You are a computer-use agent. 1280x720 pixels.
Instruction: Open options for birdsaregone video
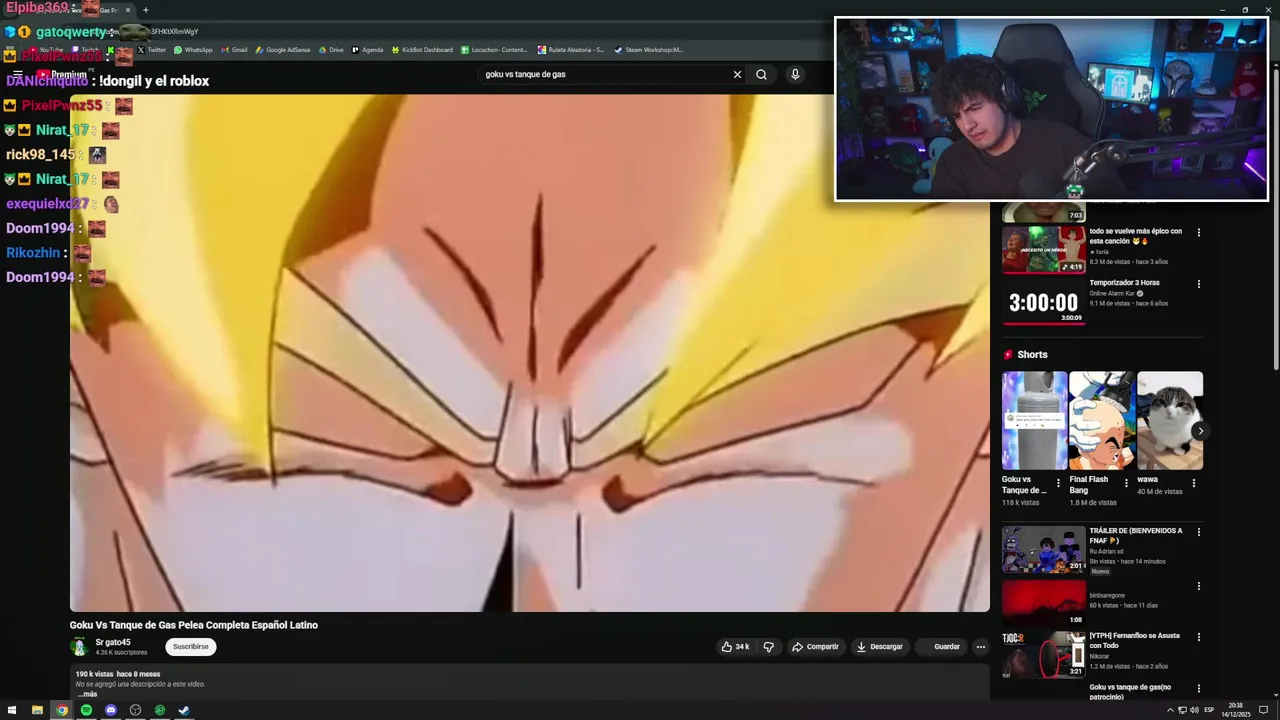tap(1198, 586)
